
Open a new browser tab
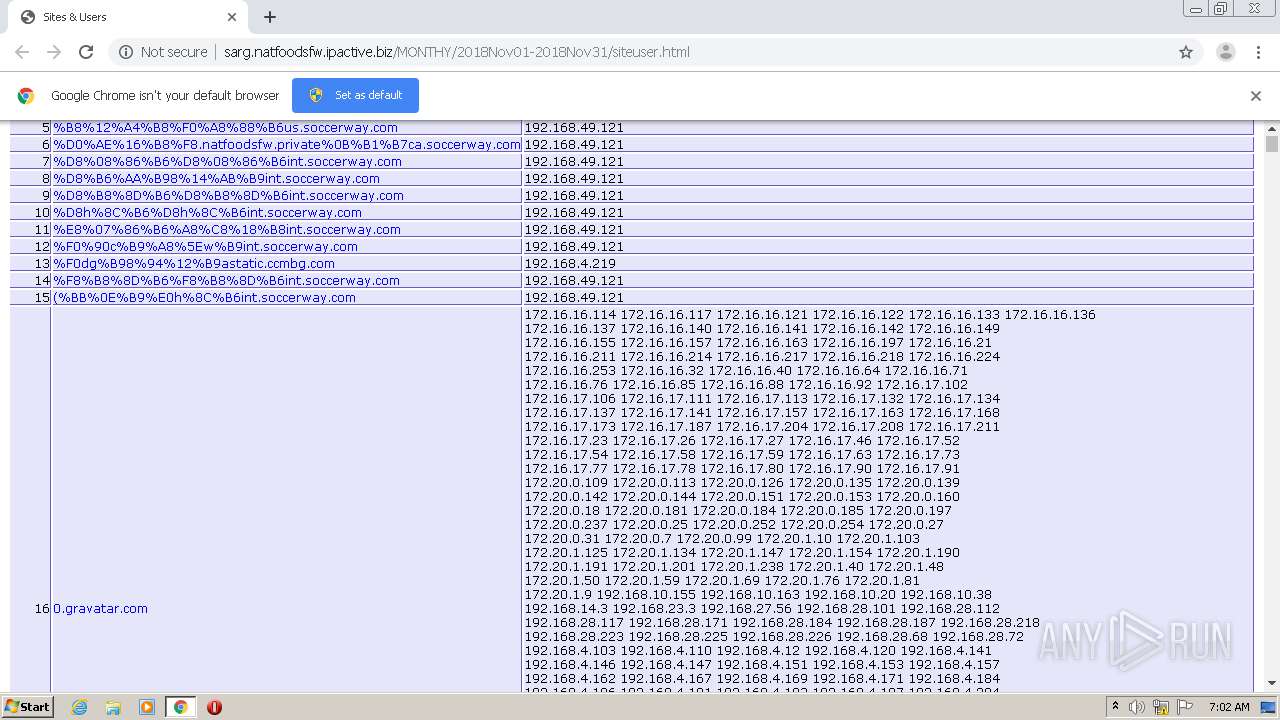tap(270, 17)
